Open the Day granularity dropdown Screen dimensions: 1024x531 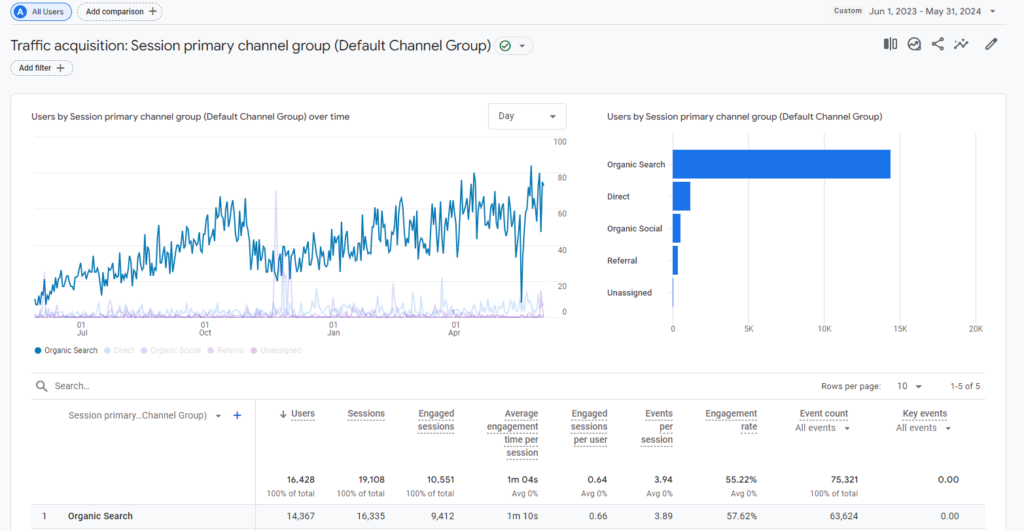527,116
